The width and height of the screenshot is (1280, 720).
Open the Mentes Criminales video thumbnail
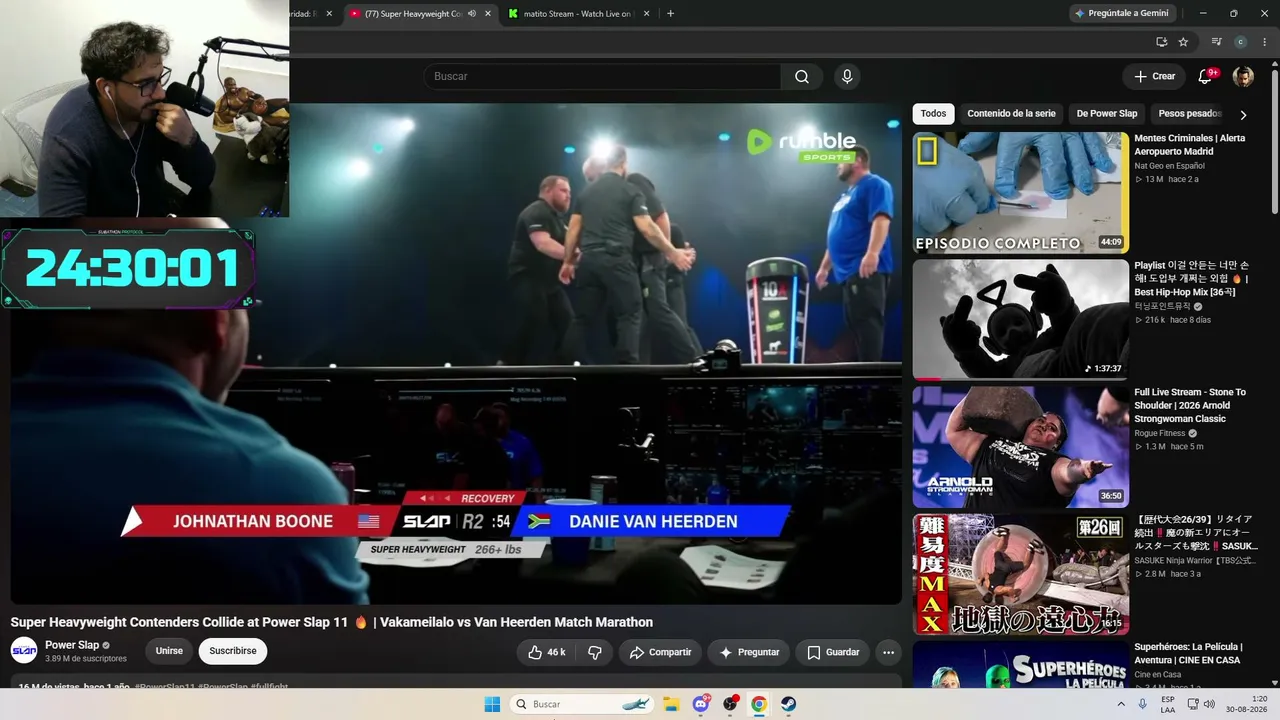[x=1020, y=193]
